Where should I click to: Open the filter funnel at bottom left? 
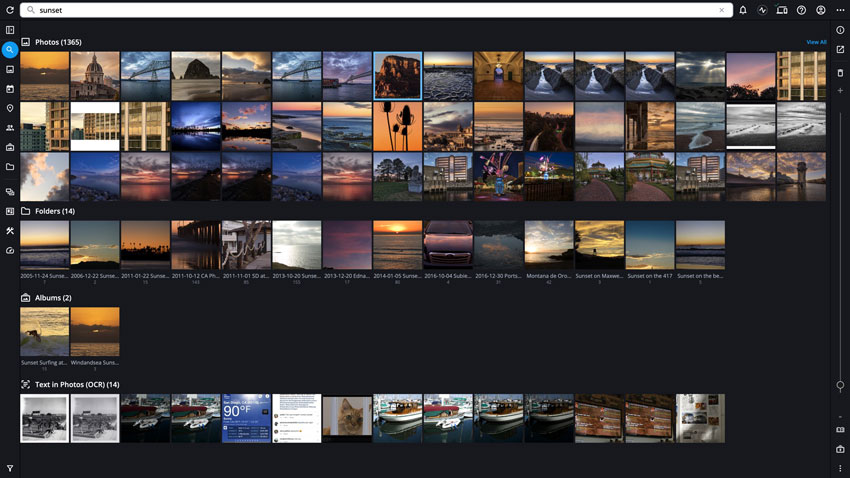tap(10, 468)
